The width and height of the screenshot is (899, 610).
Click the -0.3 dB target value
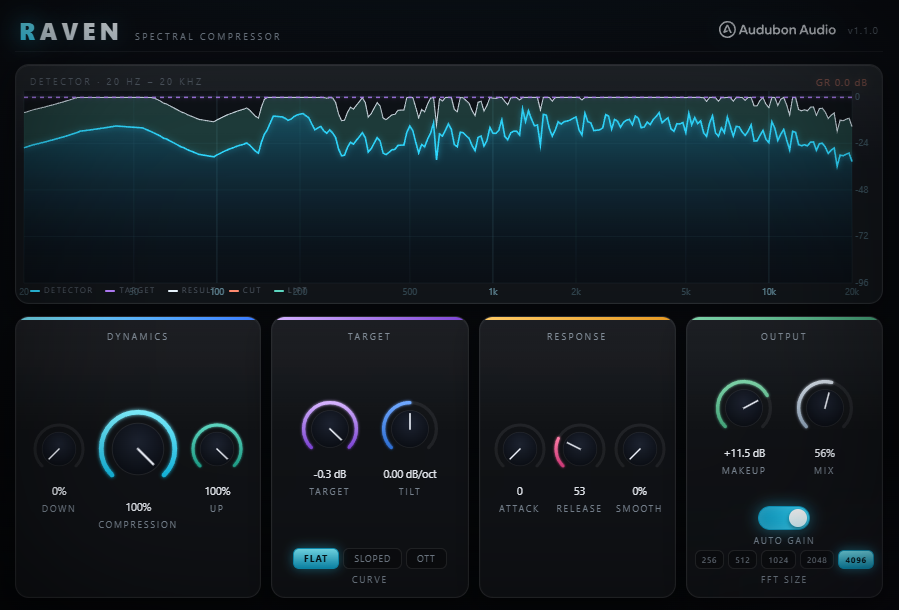click(330, 474)
